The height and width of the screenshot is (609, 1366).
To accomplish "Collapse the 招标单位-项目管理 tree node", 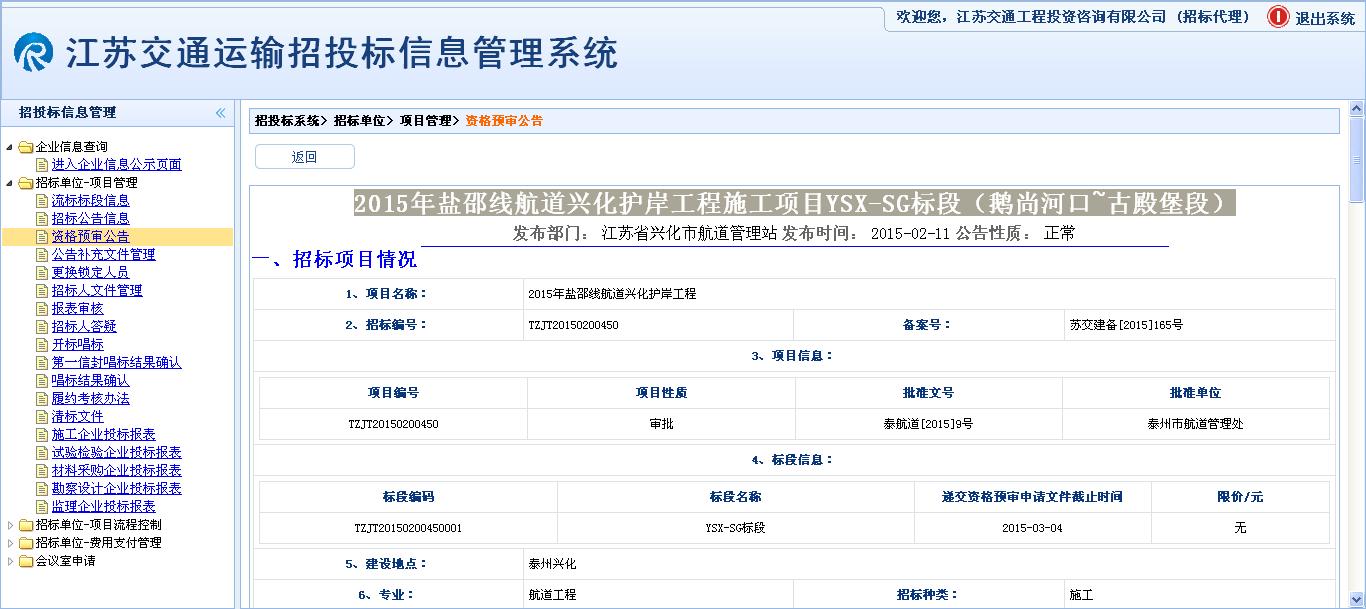I will 10,183.
